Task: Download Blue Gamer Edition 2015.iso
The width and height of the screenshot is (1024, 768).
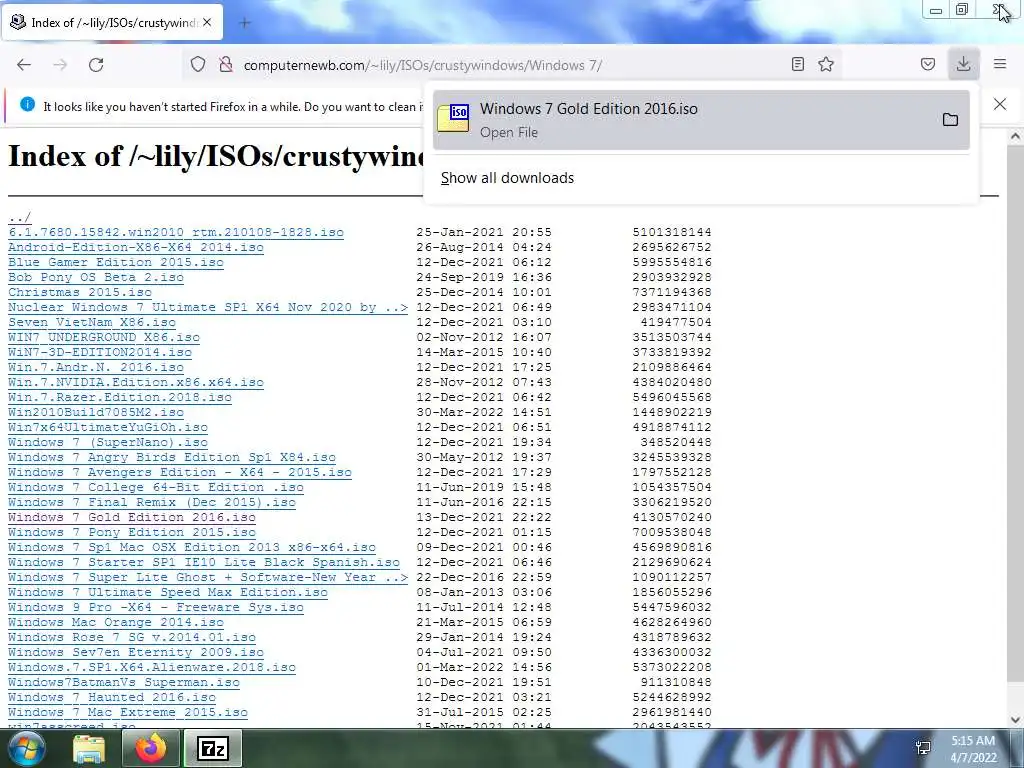Action: pos(116,263)
